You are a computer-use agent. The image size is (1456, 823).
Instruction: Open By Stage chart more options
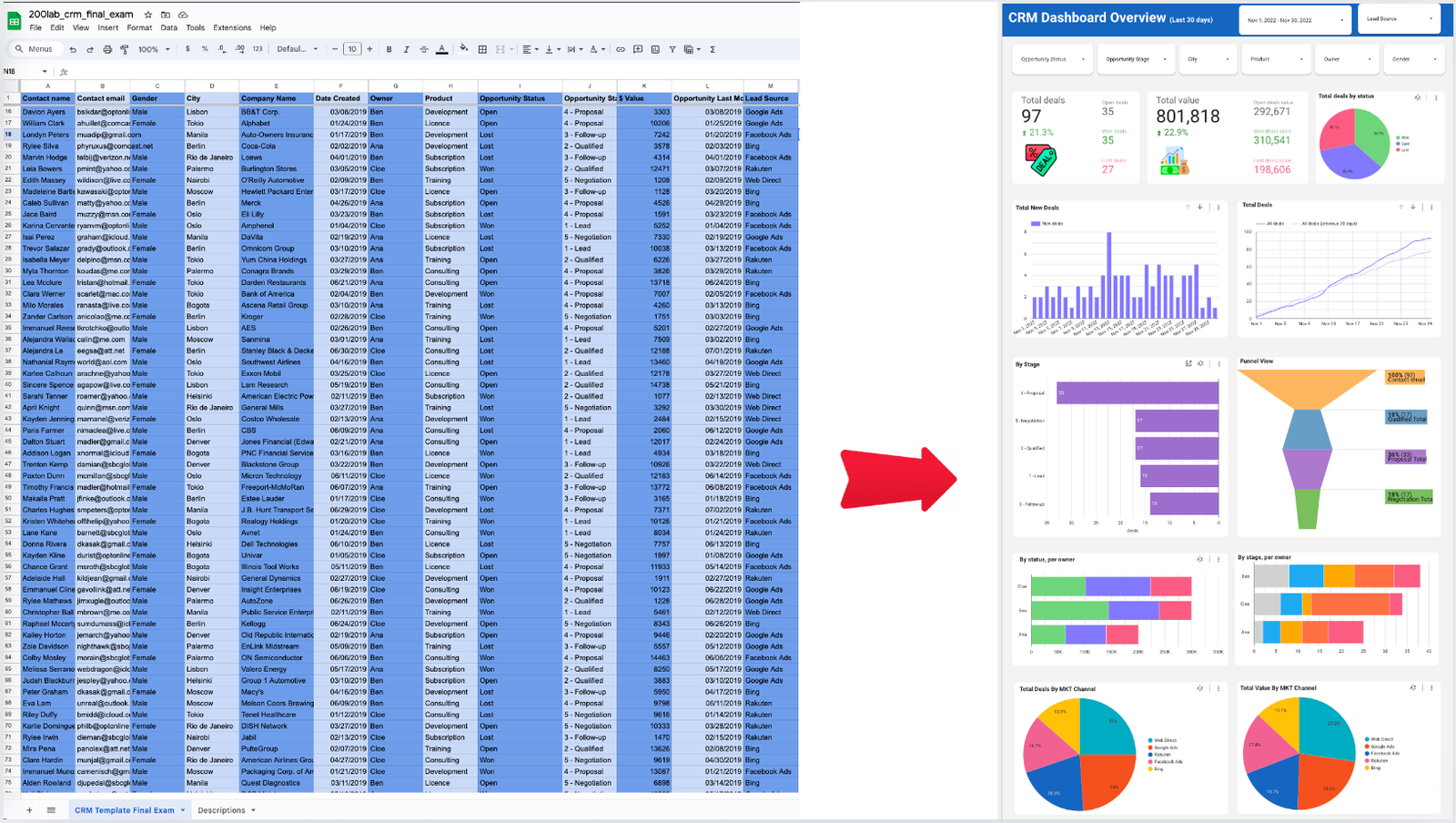pos(1219,364)
